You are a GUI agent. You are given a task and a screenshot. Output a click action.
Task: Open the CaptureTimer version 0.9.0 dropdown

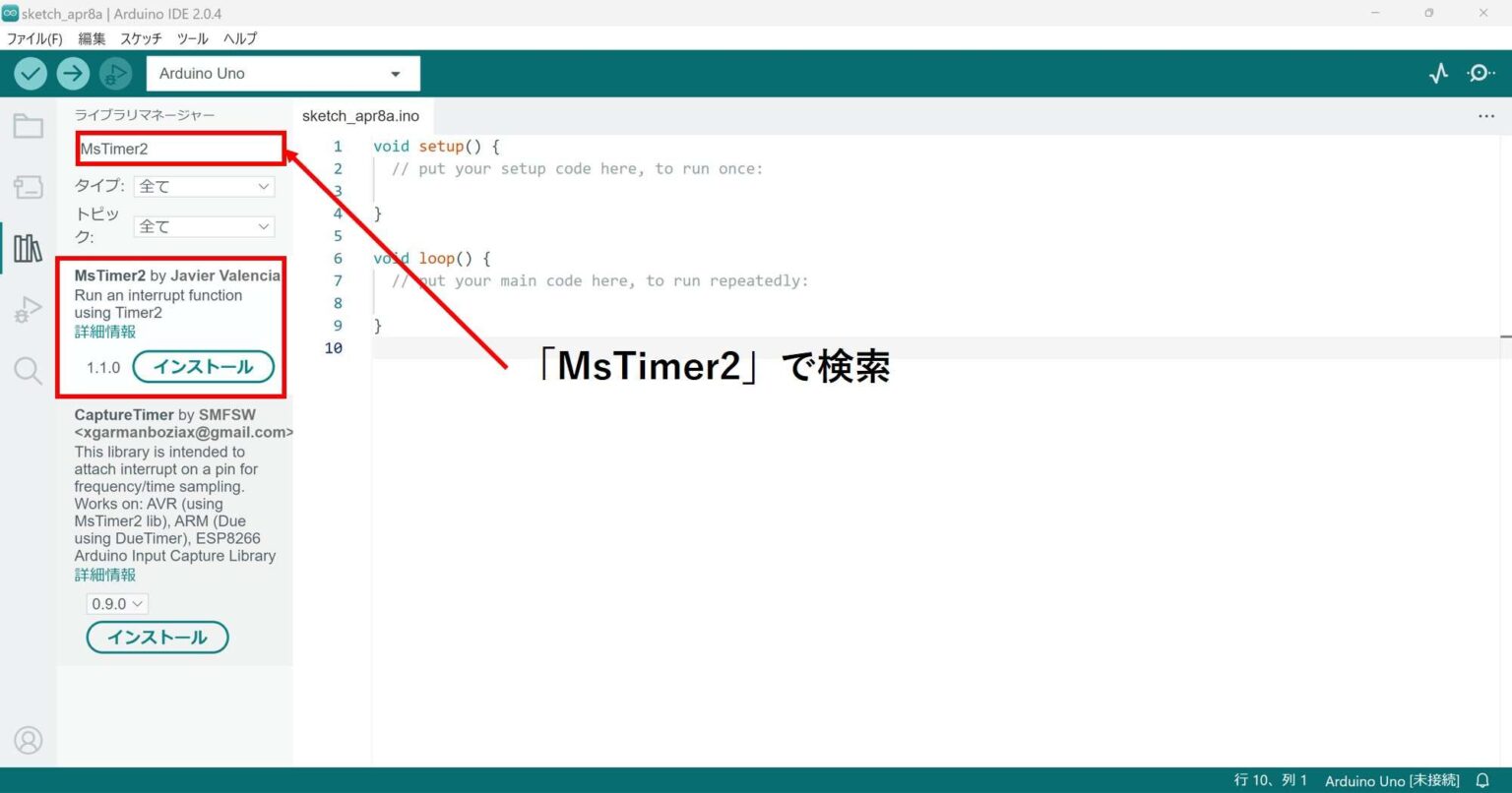[x=116, y=603]
